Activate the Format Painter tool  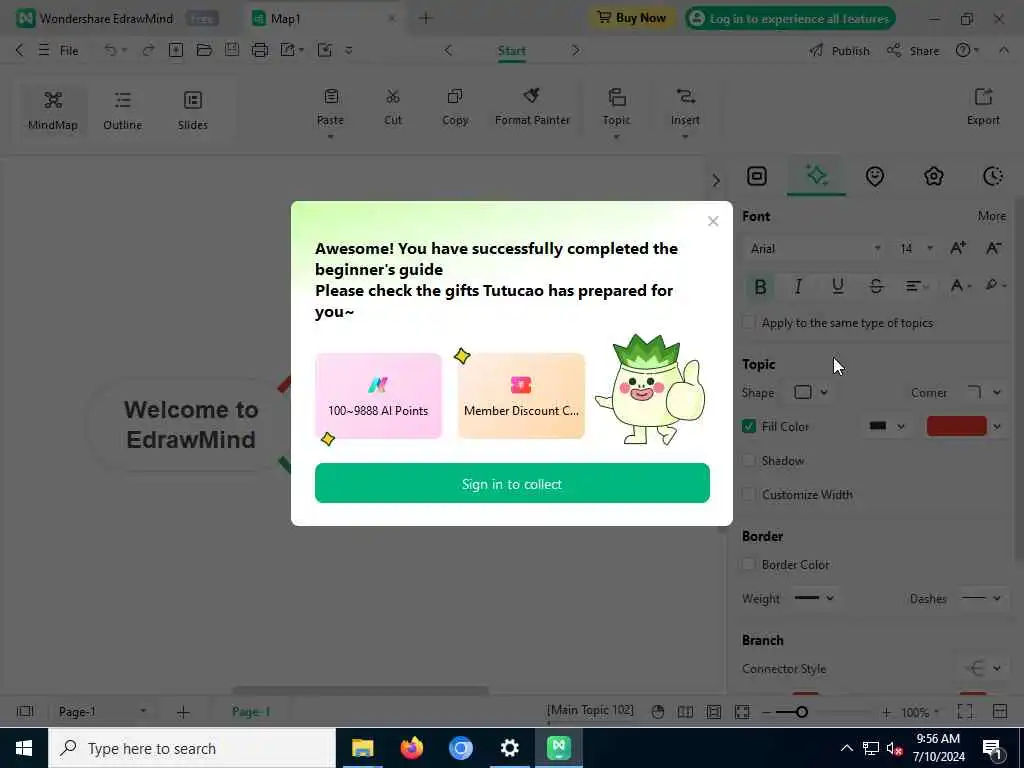click(532, 106)
